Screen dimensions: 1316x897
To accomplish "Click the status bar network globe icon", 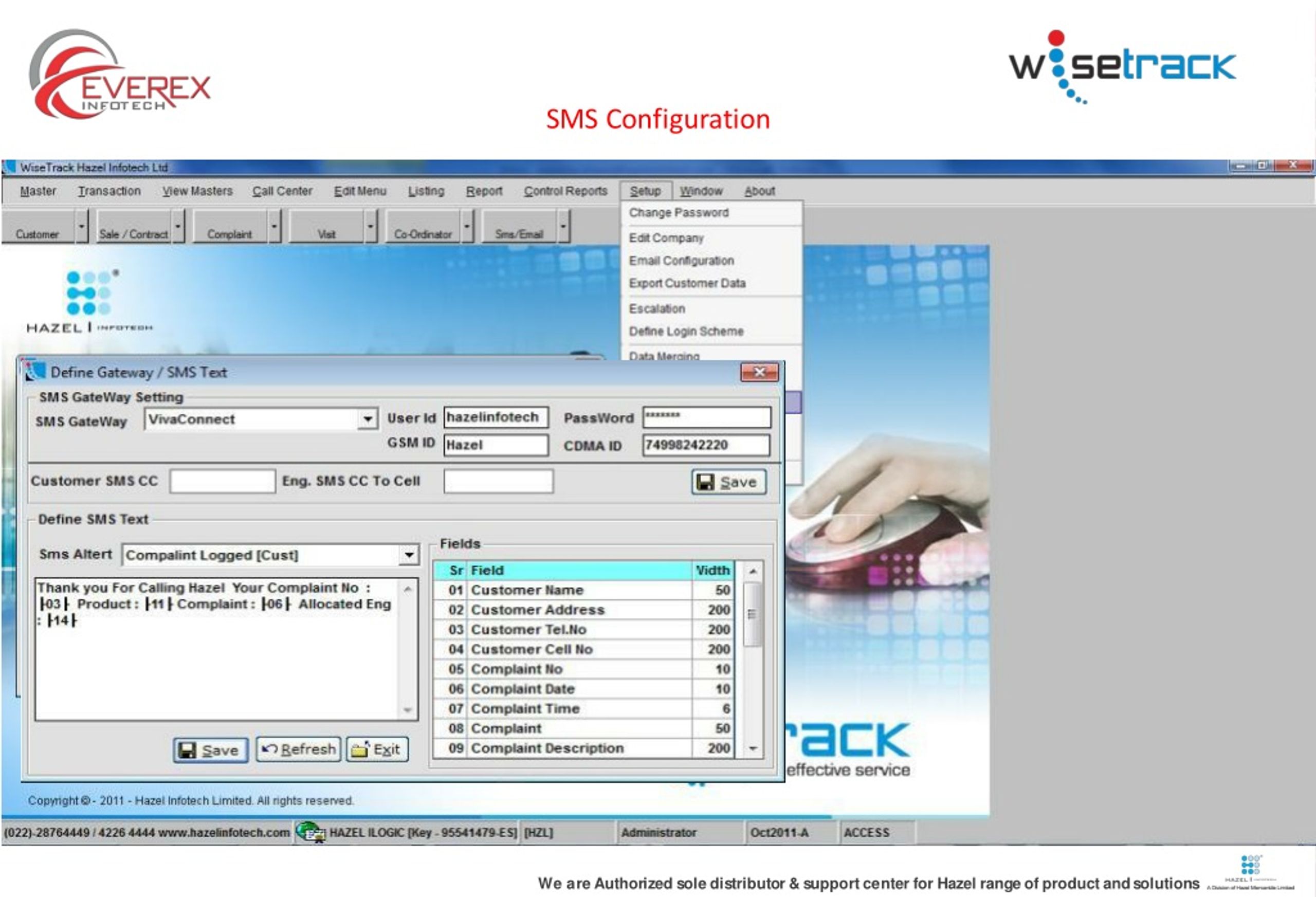I will tap(310, 832).
